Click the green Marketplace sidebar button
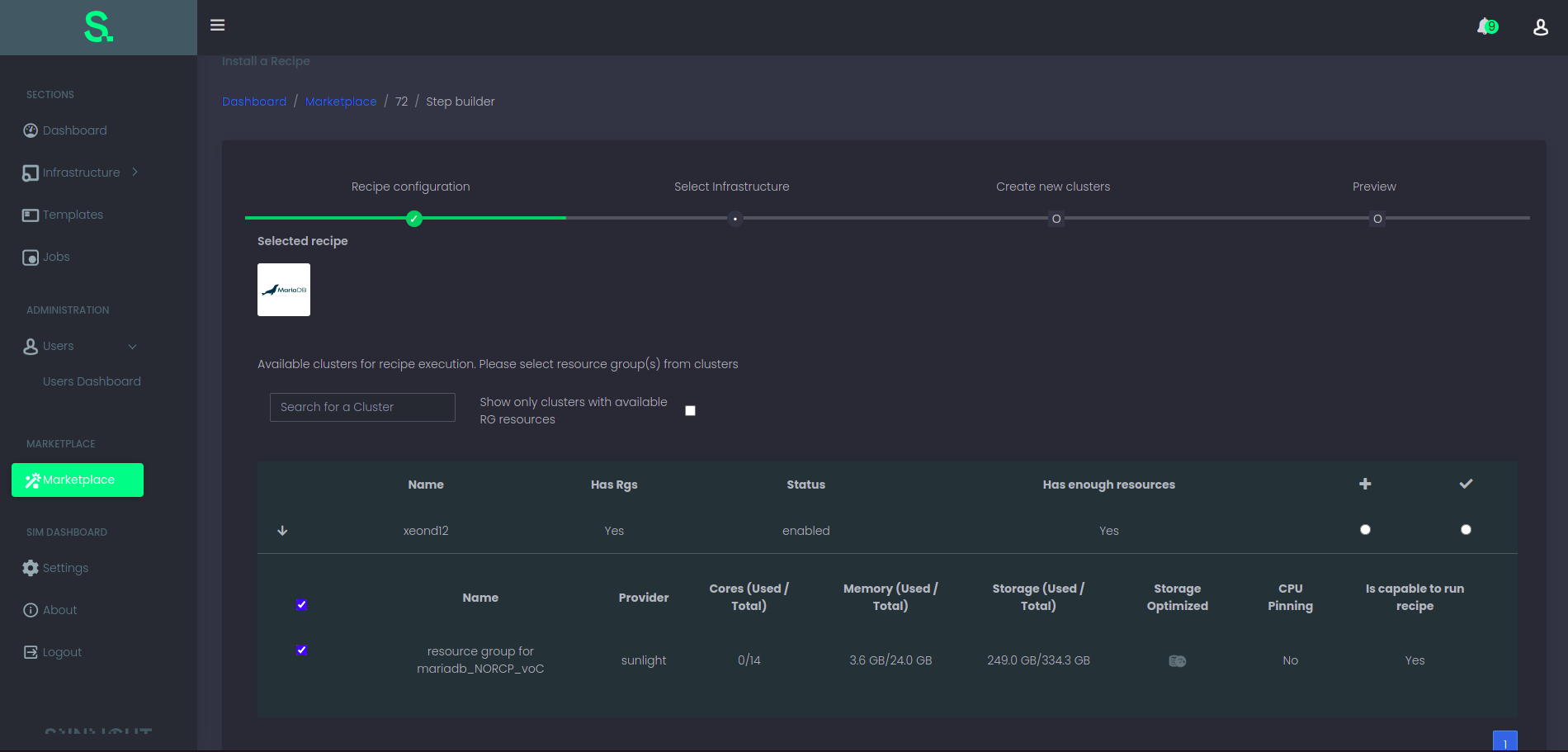1568x752 pixels. 78,480
